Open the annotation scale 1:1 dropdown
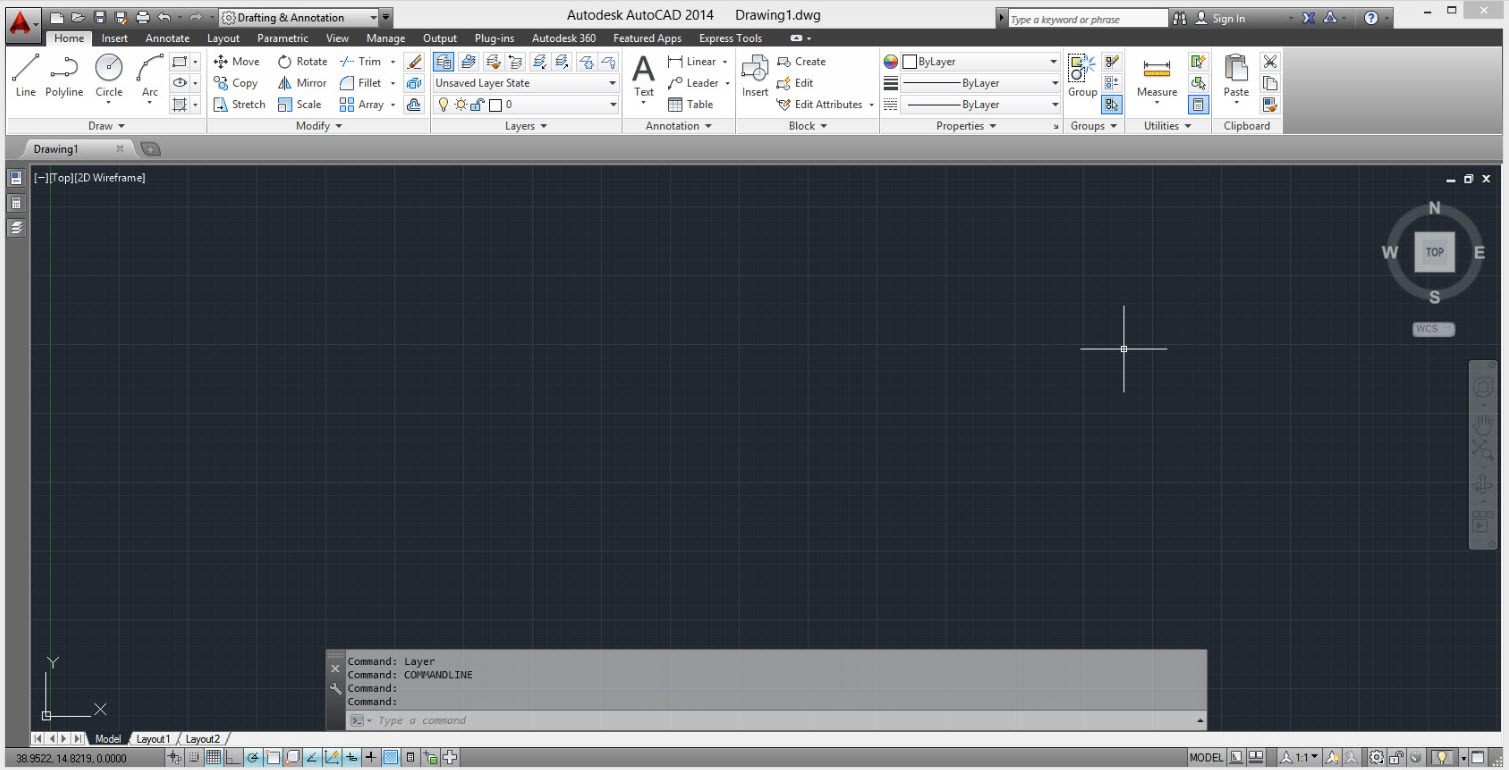Screen dimensions: 1509x770 point(1301,758)
